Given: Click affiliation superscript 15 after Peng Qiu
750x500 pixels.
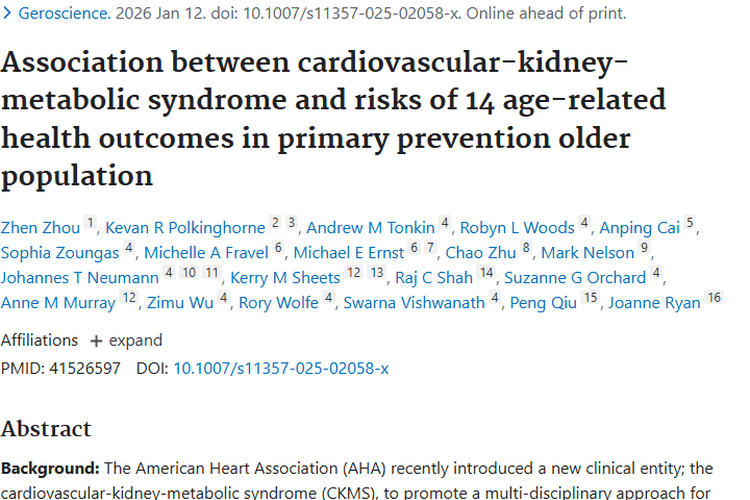Looking at the screenshot, I should pos(591,298).
